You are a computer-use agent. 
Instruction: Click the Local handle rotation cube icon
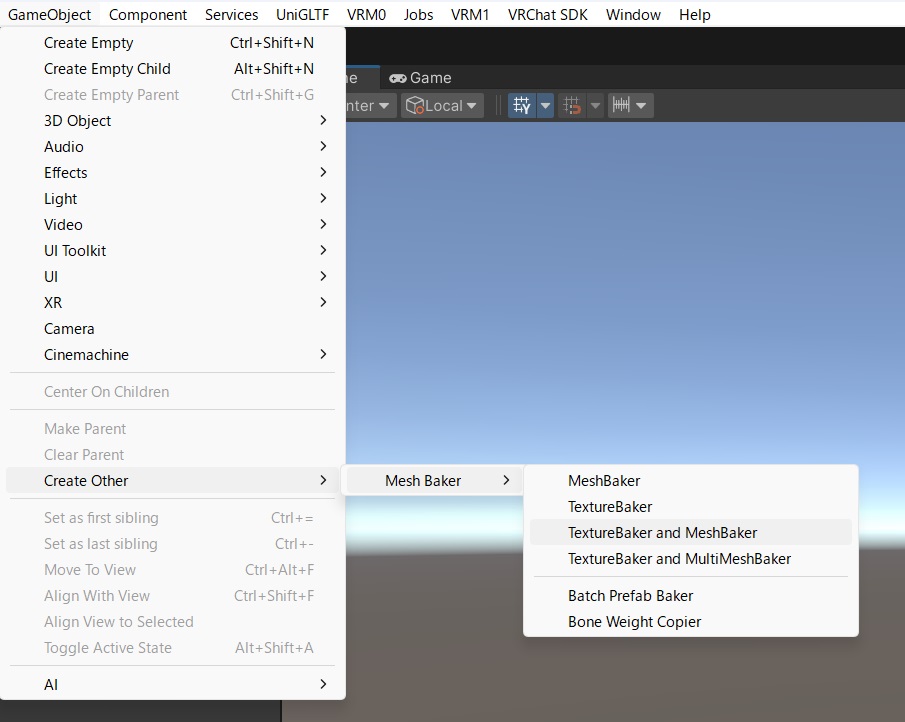pos(415,105)
